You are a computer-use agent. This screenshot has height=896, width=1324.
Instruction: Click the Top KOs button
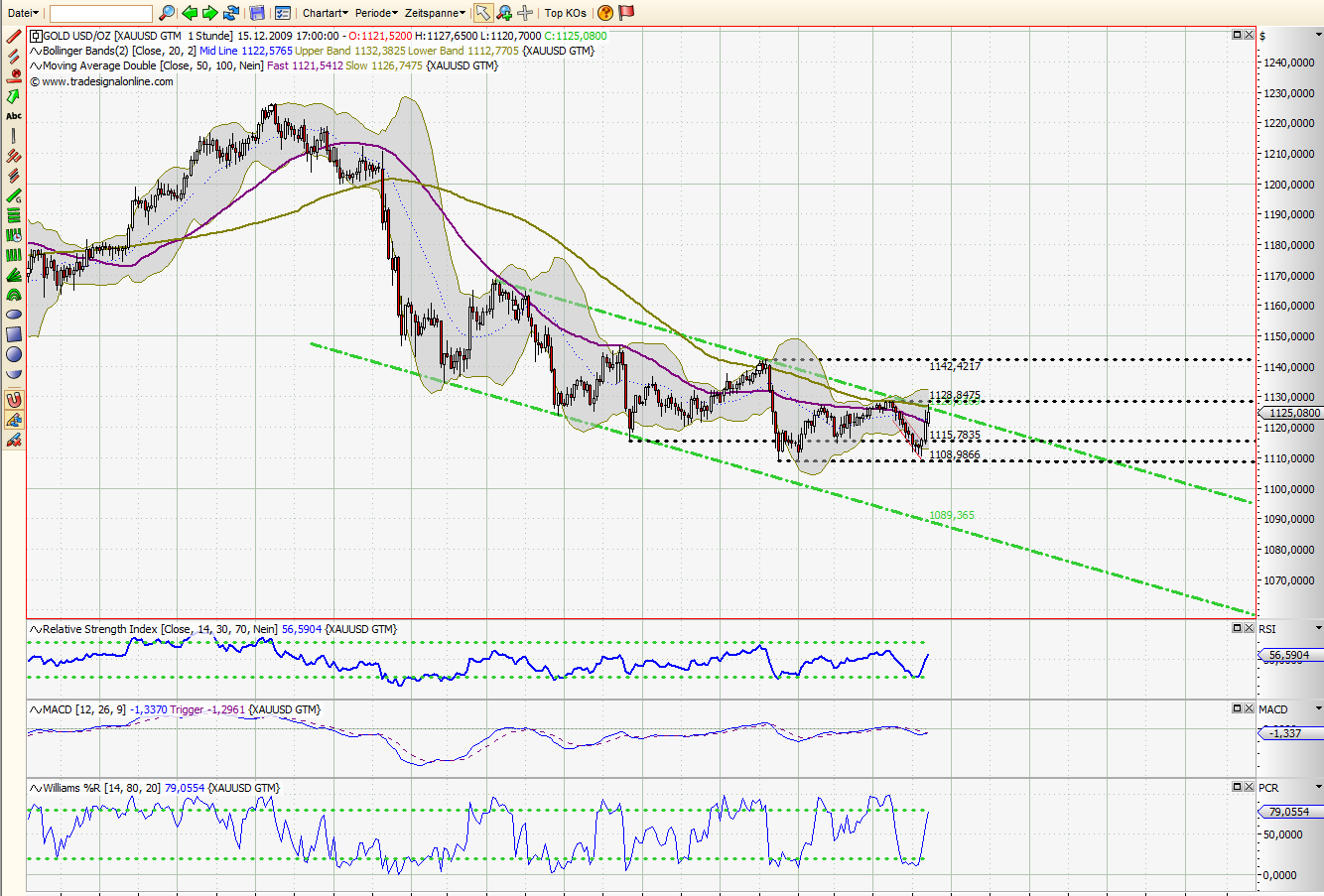(x=566, y=13)
